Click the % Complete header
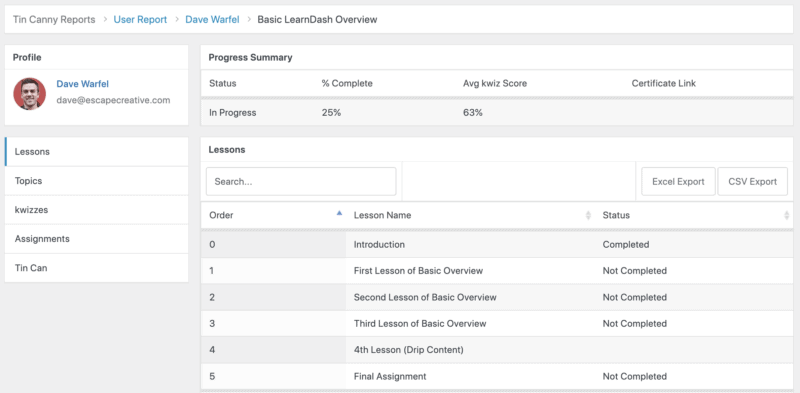 347,83
